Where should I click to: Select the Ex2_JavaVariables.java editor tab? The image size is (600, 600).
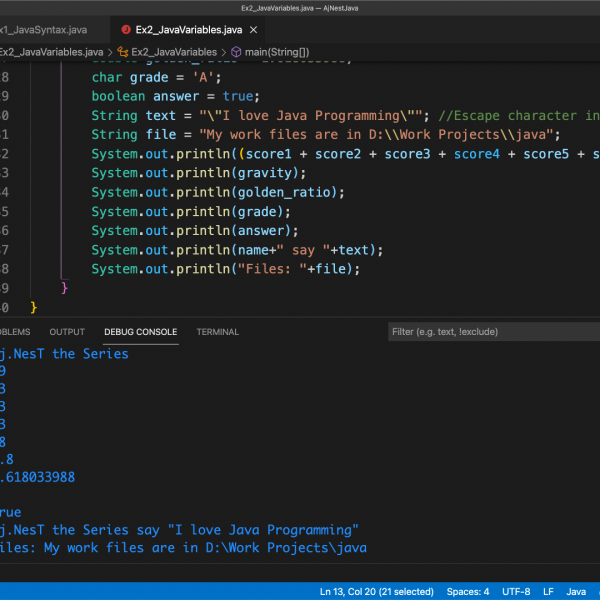coord(188,29)
